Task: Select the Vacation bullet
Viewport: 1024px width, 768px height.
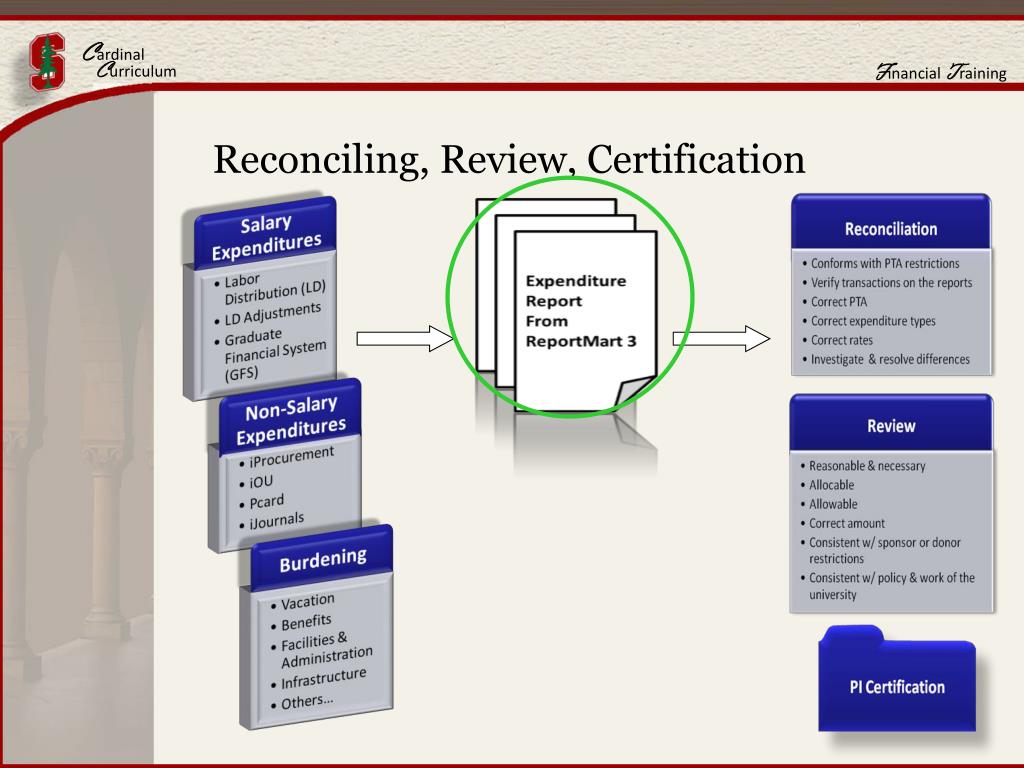Action: tap(303, 601)
